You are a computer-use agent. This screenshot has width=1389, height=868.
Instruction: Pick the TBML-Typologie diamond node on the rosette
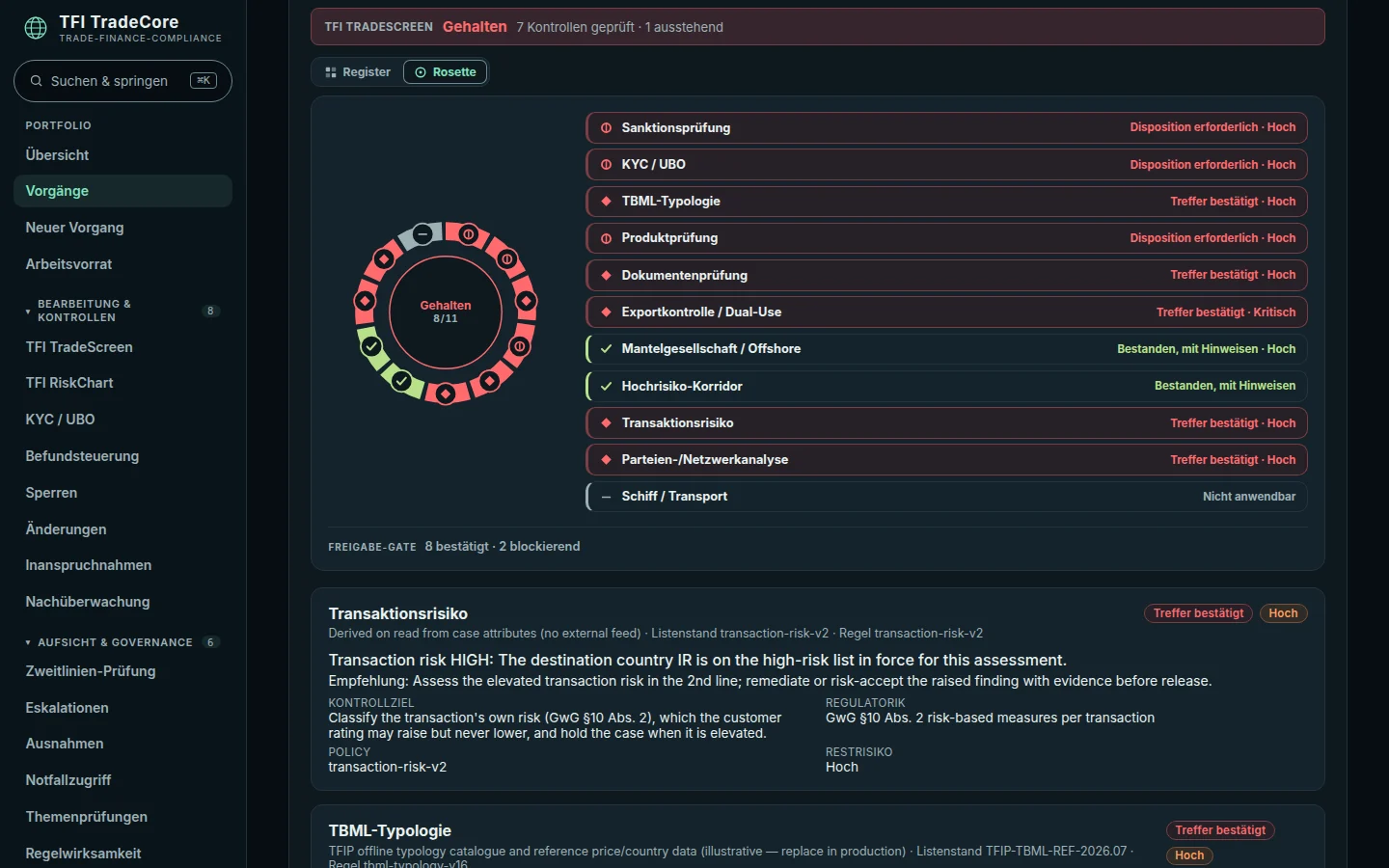coord(526,301)
